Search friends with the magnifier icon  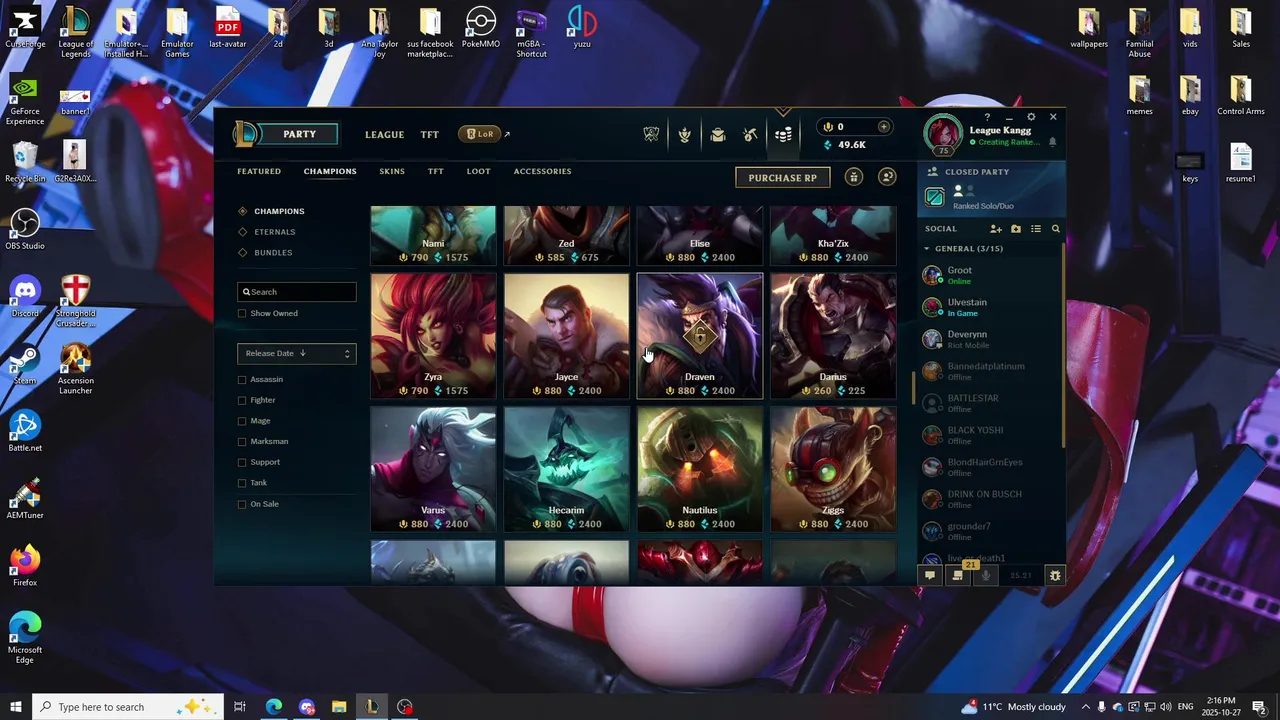coord(1055,229)
